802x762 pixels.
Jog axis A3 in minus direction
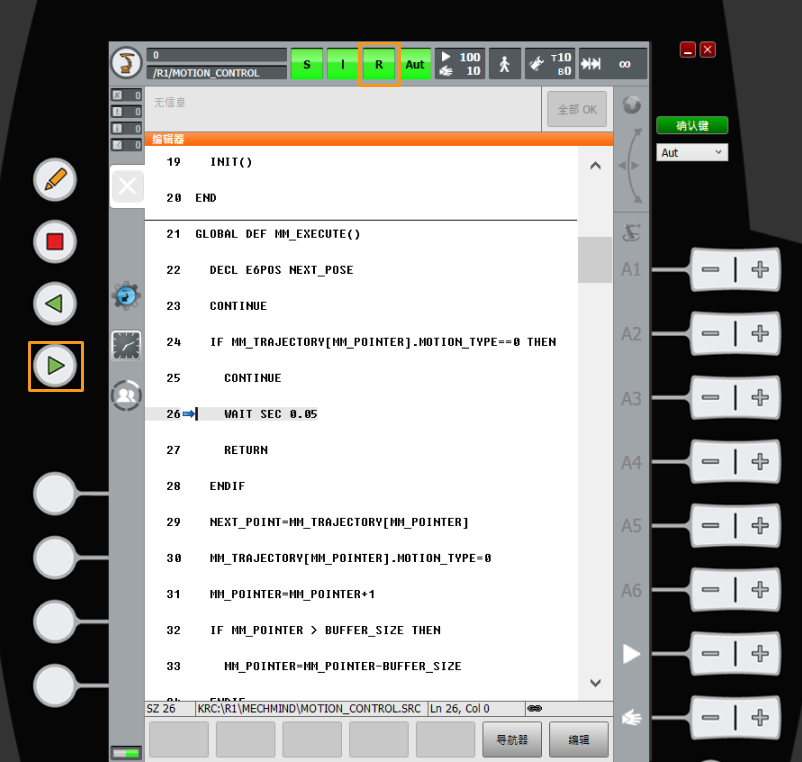710,397
